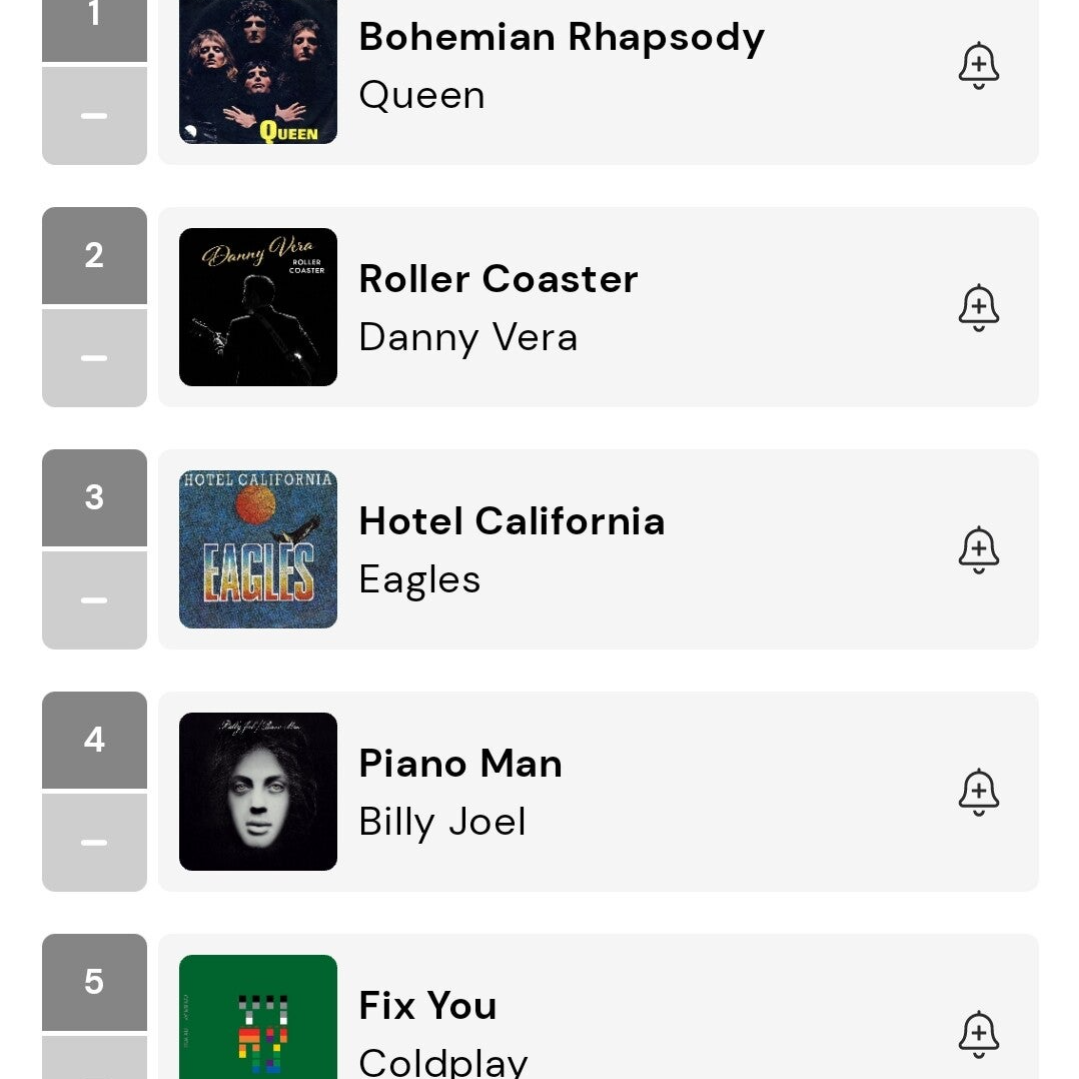Open the Piano Man track title
This screenshot has height=1079, width=1079.
click(x=460, y=763)
